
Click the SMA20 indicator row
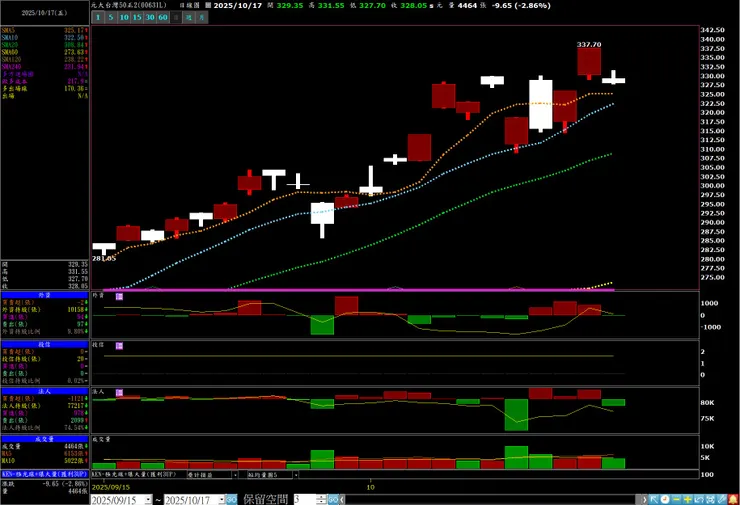45,45
